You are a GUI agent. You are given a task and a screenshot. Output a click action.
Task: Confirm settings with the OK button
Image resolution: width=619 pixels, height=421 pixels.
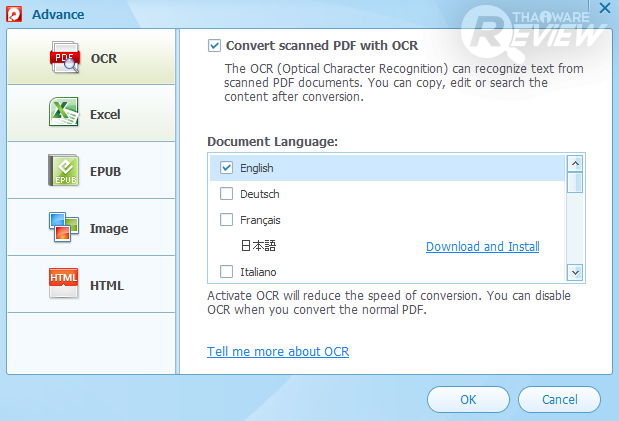coord(468,399)
